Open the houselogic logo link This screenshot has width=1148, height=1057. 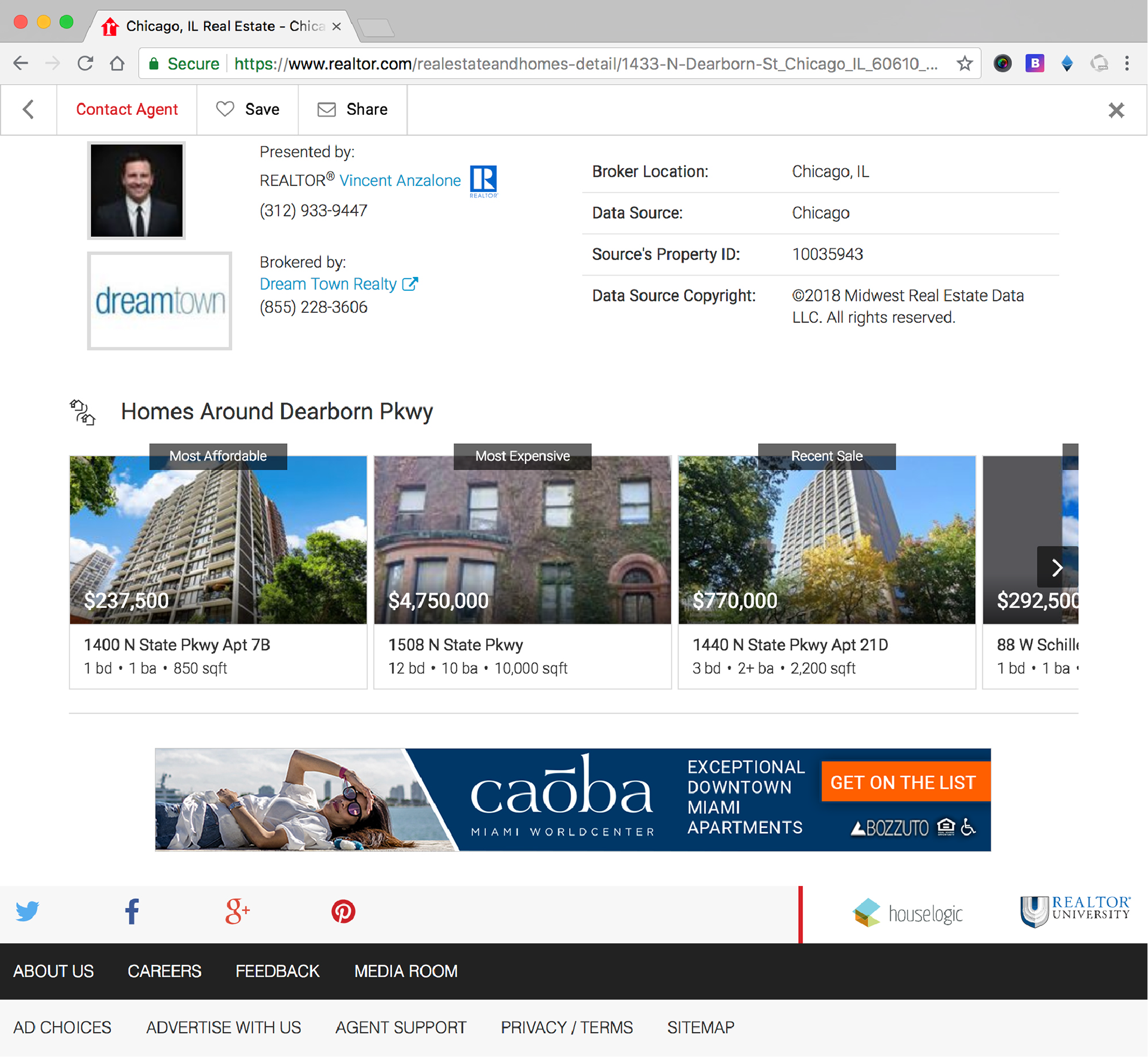(907, 913)
